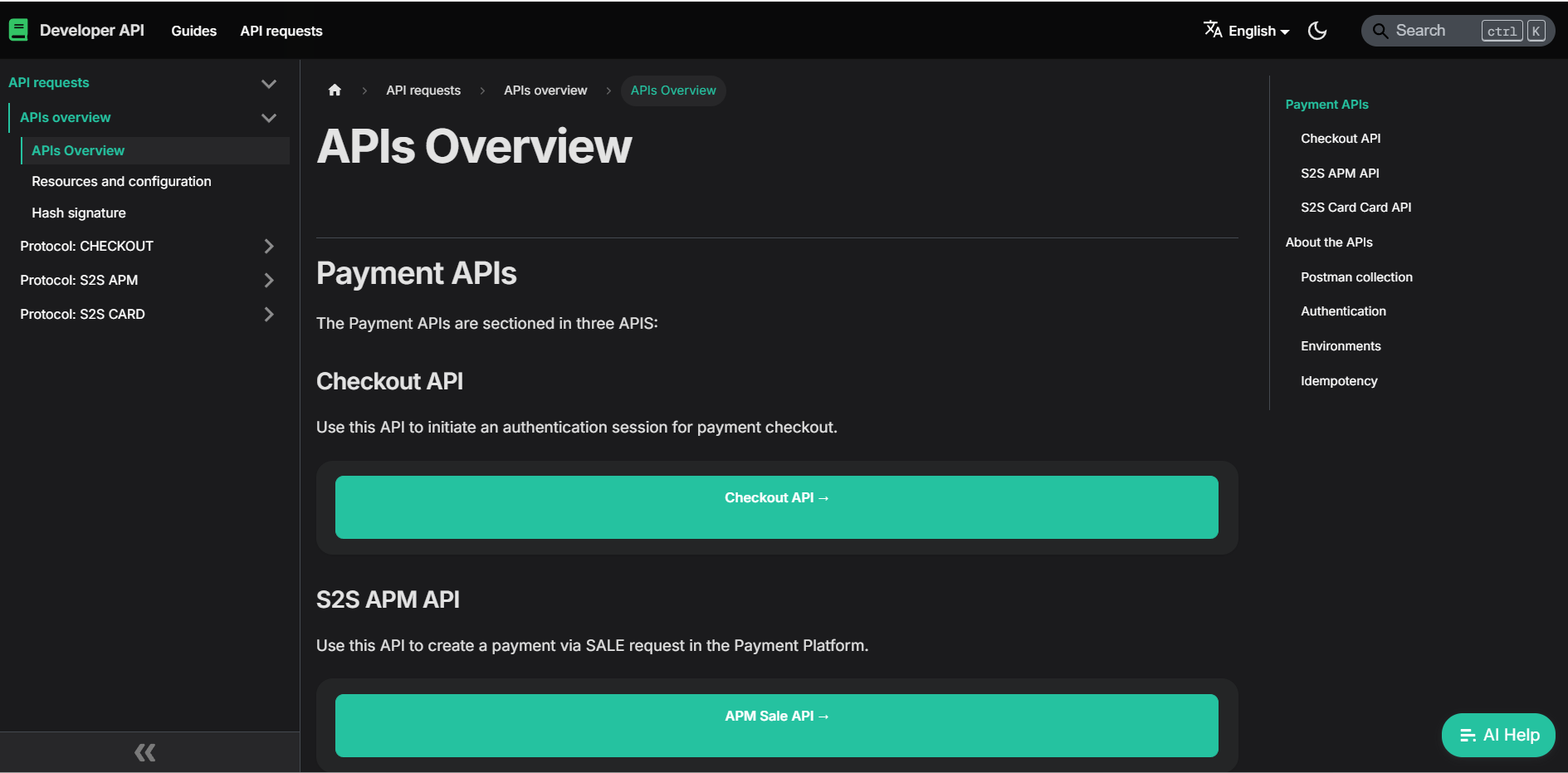Jump to Idempotency in contents

1339,381
